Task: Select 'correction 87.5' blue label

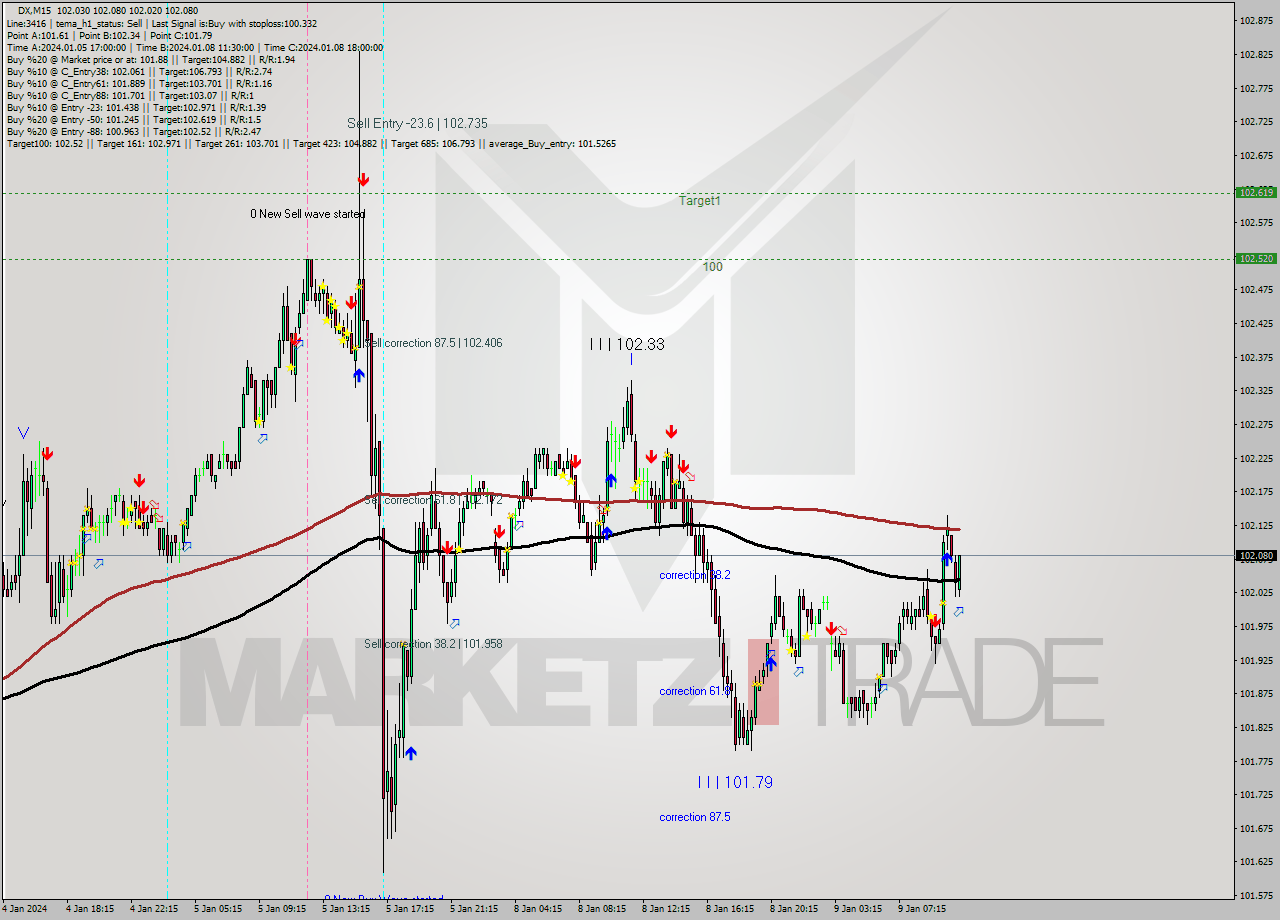Action: point(695,817)
